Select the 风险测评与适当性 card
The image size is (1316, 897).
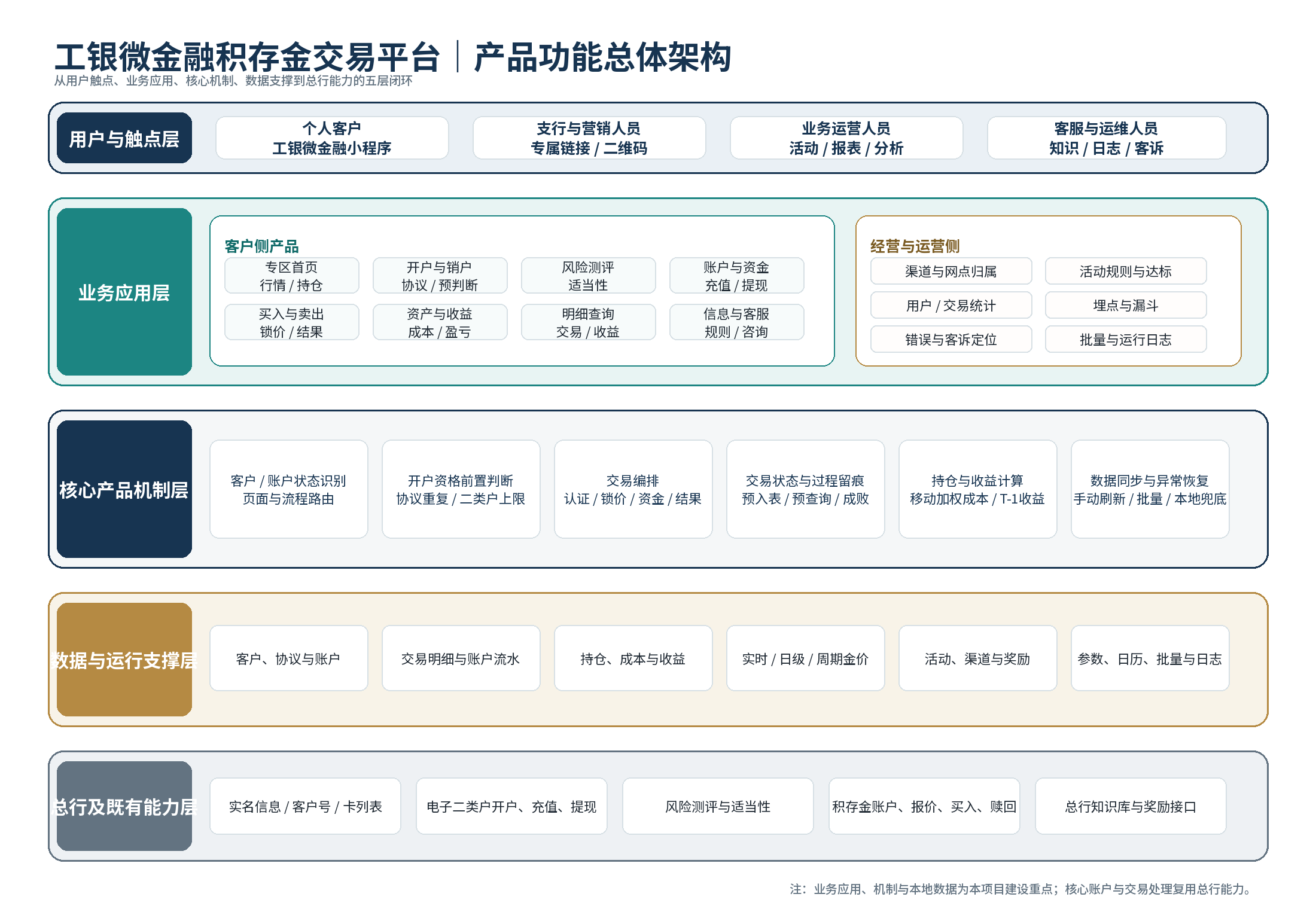point(718,806)
